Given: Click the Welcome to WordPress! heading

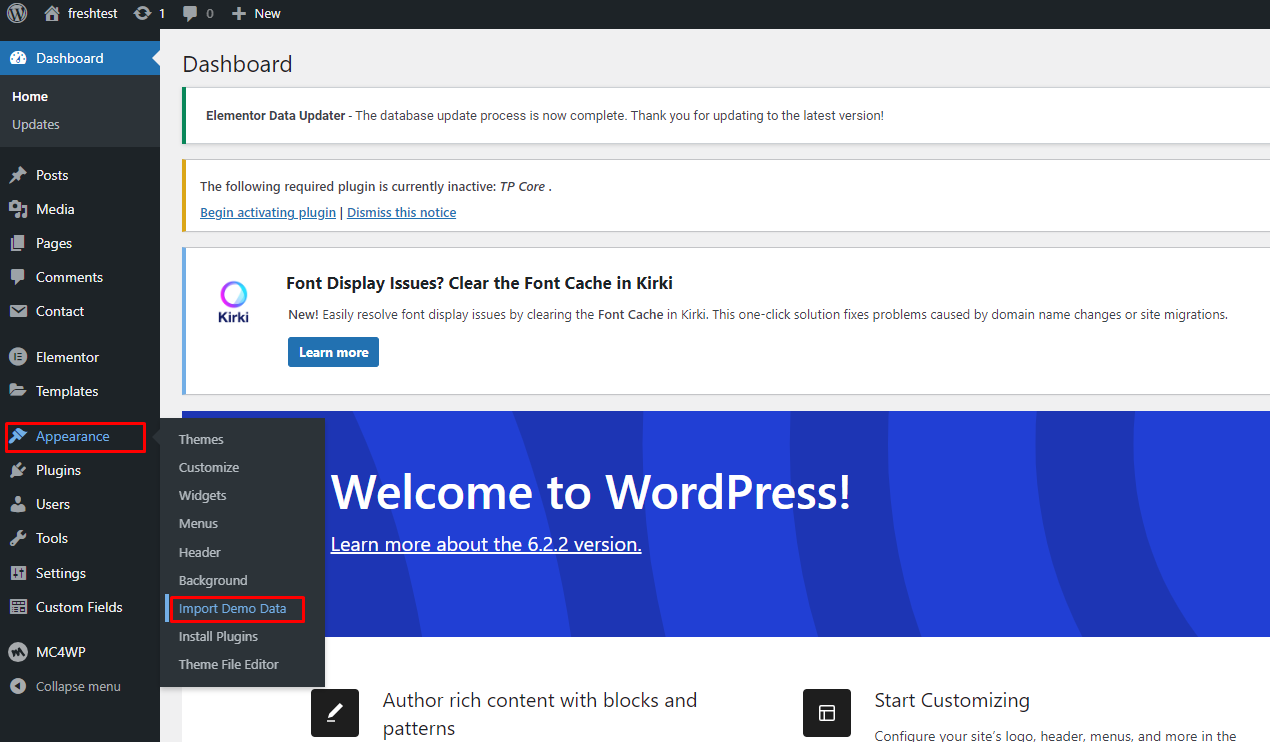Looking at the screenshot, I should tap(590, 491).
